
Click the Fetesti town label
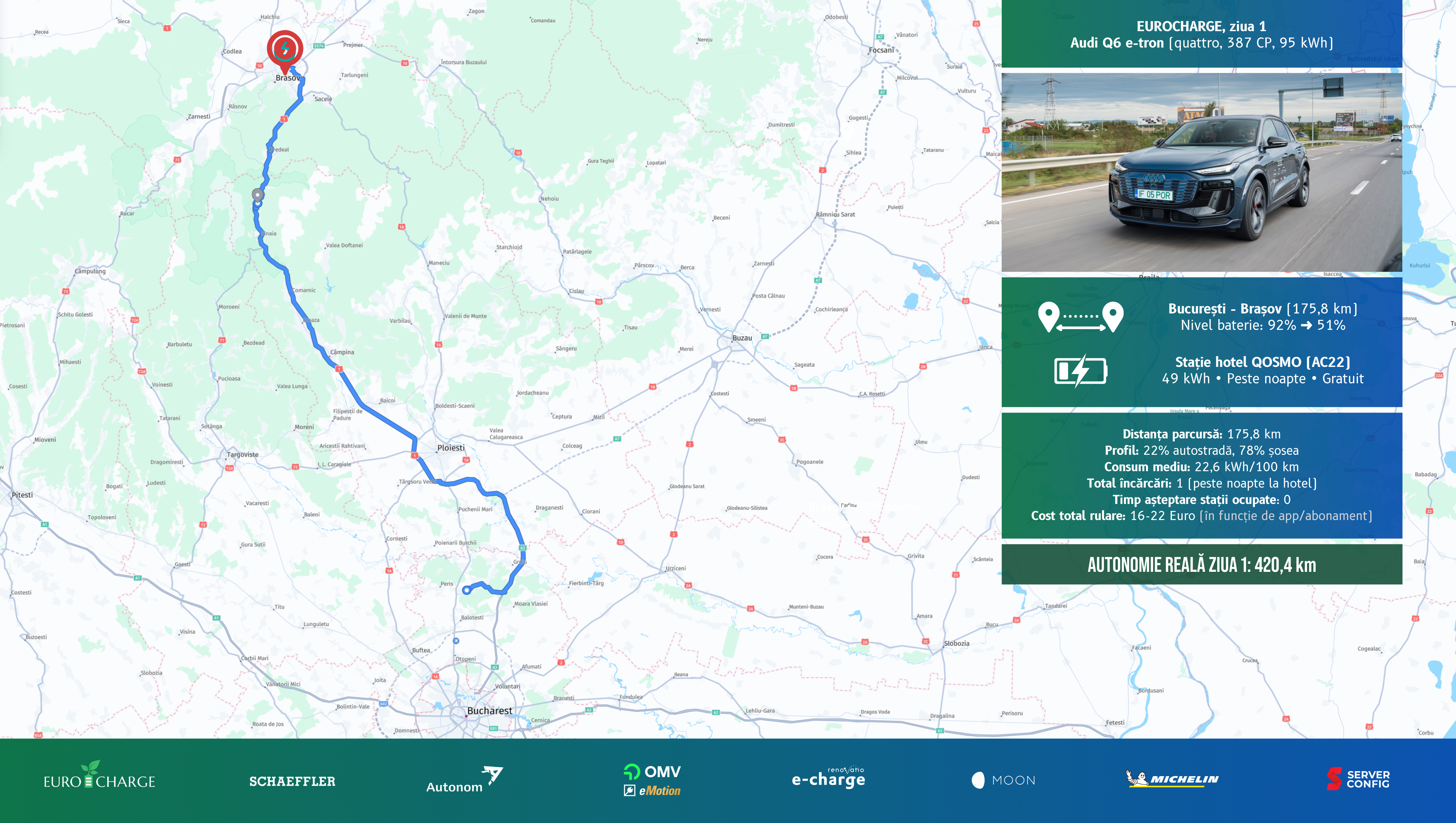click(x=1115, y=723)
